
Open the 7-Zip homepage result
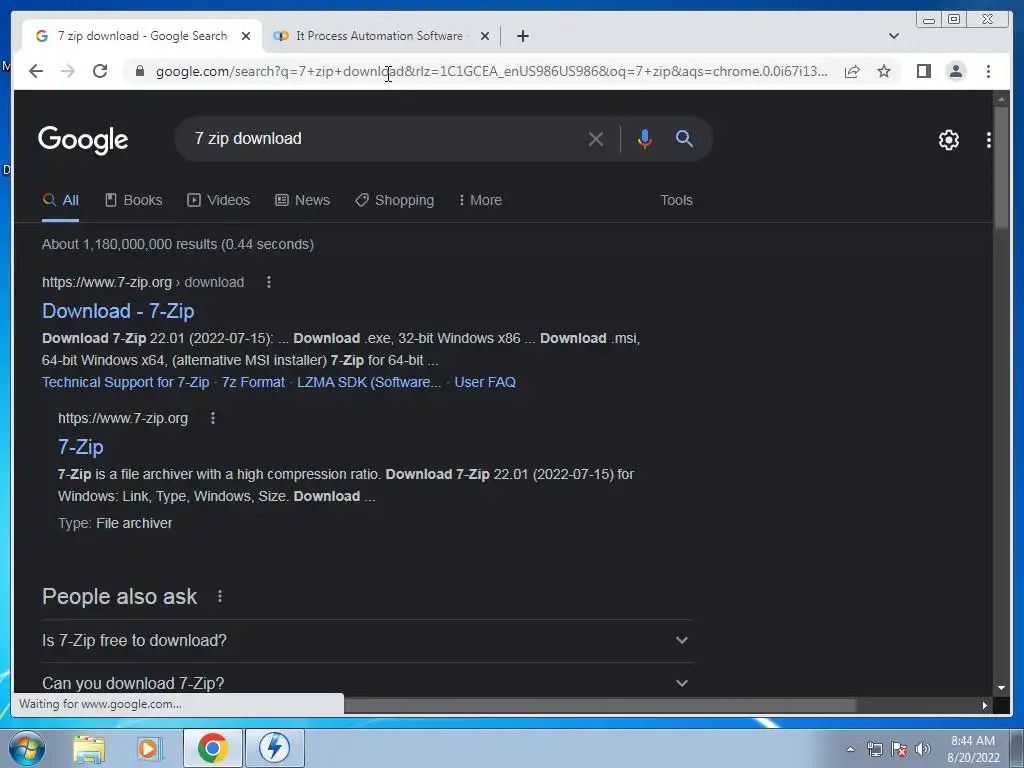click(x=81, y=447)
